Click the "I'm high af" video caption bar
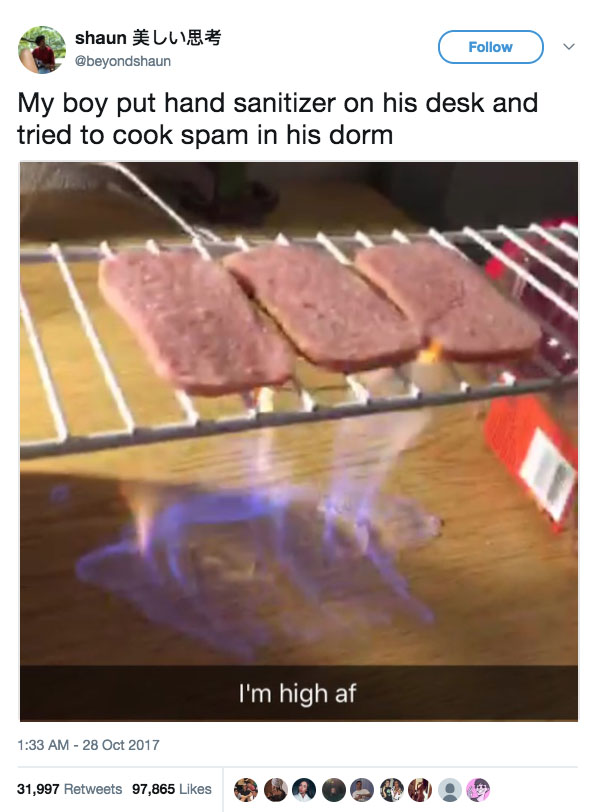The image size is (604, 812). click(299, 693)
